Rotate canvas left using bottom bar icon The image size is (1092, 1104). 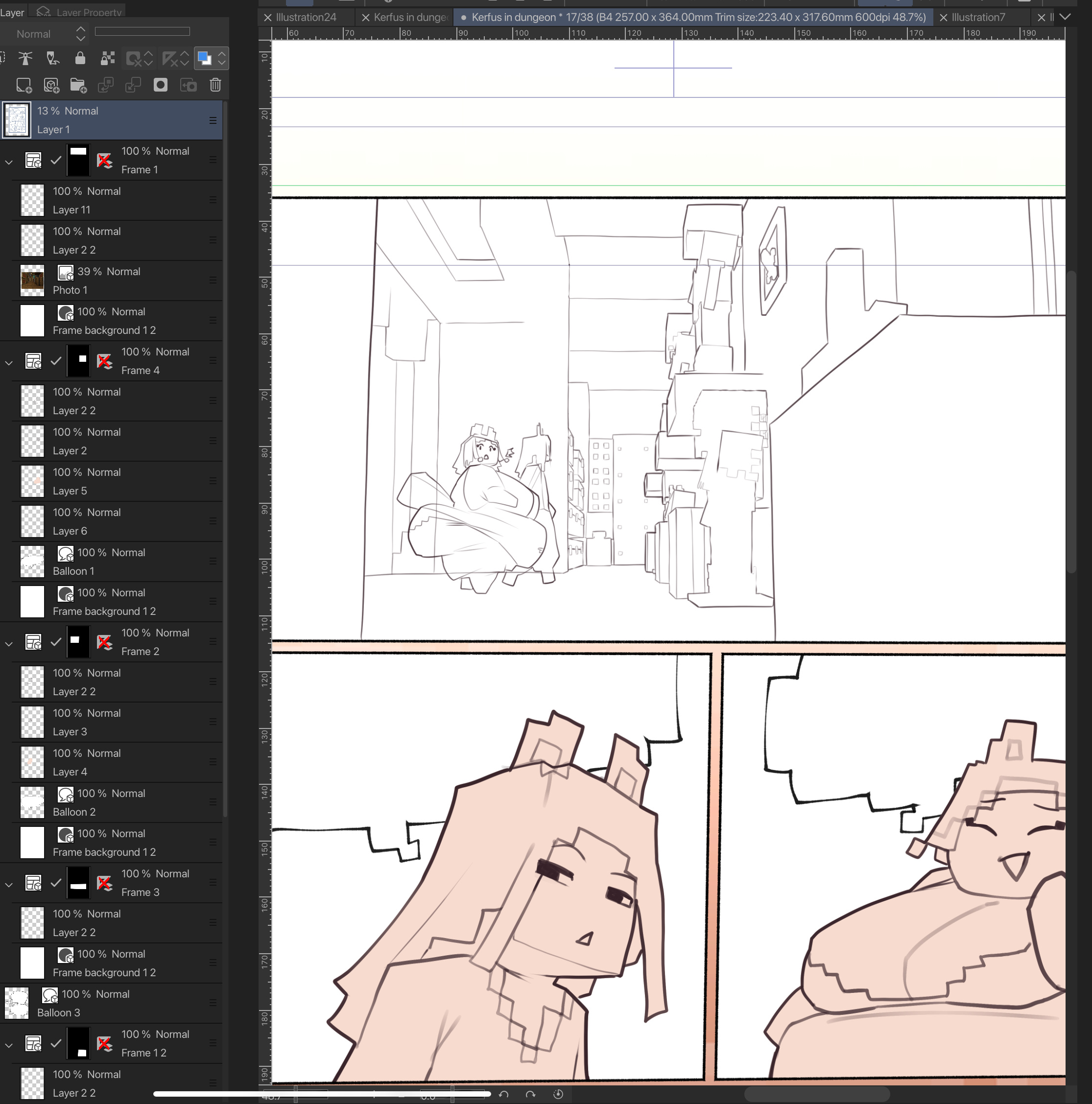503,1094
